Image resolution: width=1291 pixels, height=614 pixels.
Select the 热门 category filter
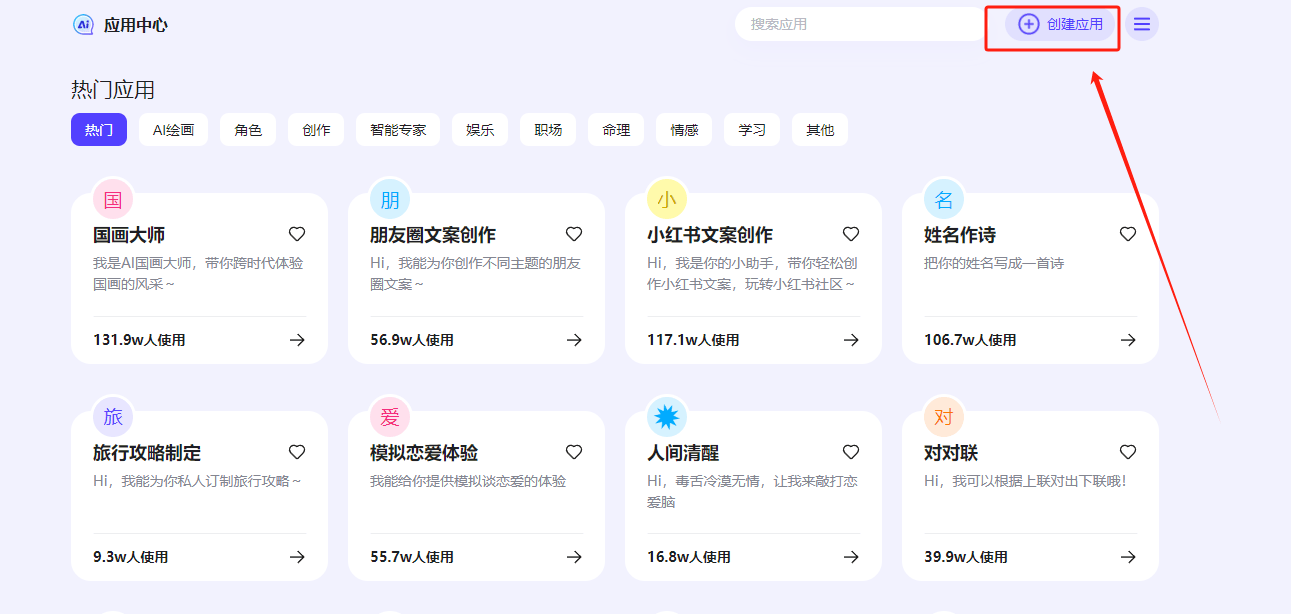point(98,129)
